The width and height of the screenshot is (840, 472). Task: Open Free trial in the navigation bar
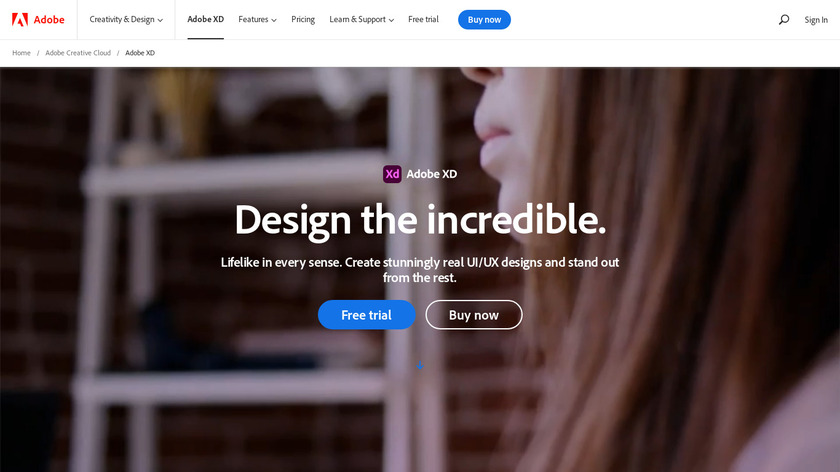coord(423,19)
